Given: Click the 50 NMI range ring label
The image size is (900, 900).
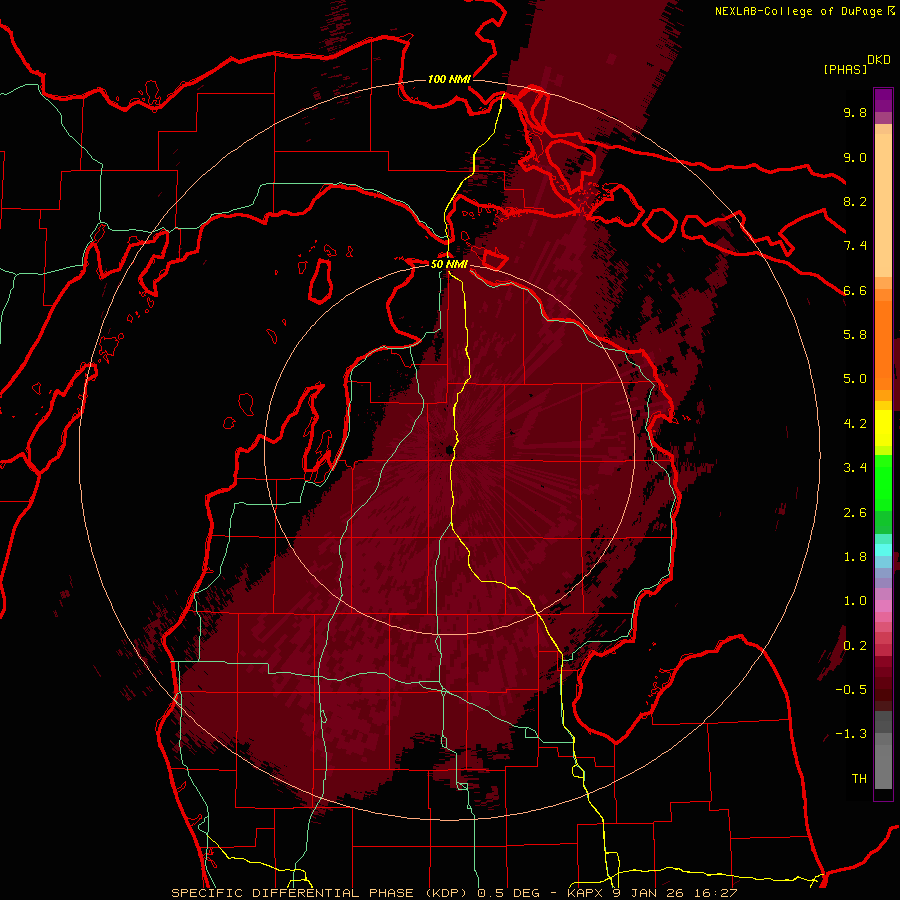Looking at the screenshot, I should click(x=449, y=265).
